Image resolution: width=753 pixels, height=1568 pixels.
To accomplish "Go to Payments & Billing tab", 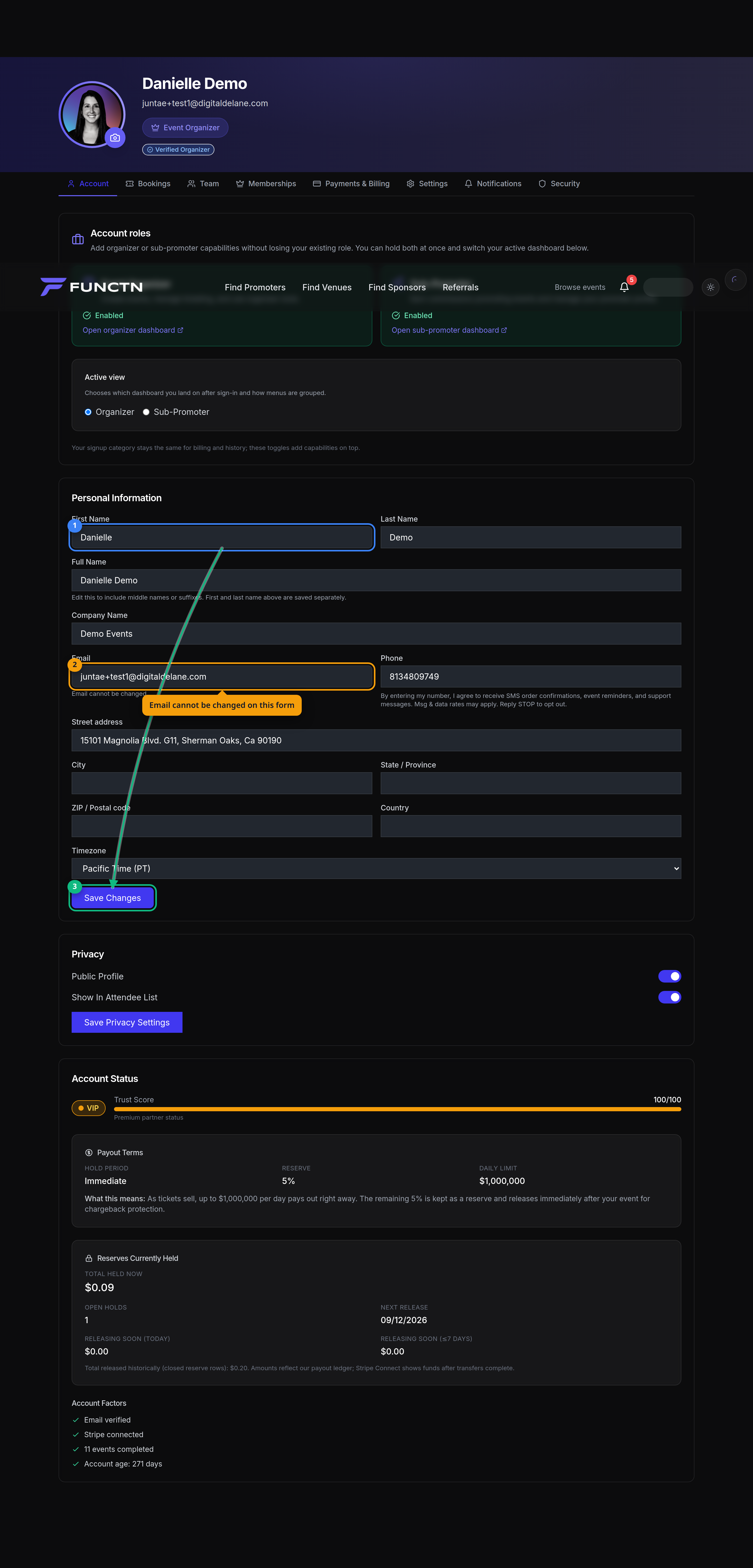I will coord(351,184).
